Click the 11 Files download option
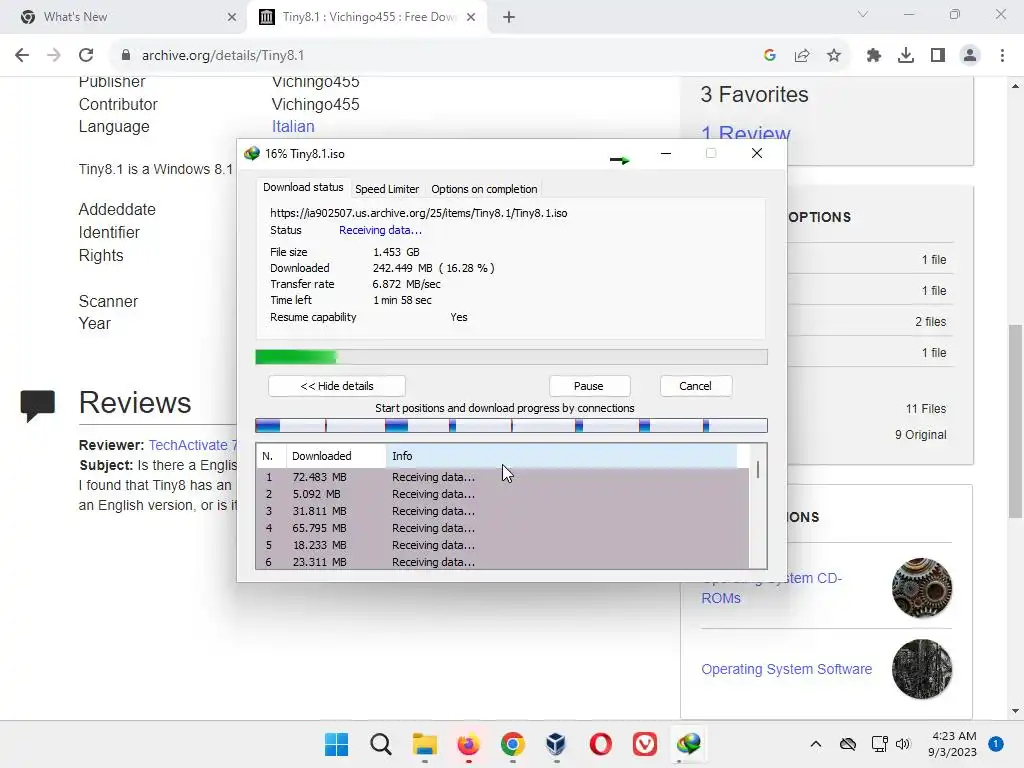The image size is (1024, 768). tap(925, 409)
